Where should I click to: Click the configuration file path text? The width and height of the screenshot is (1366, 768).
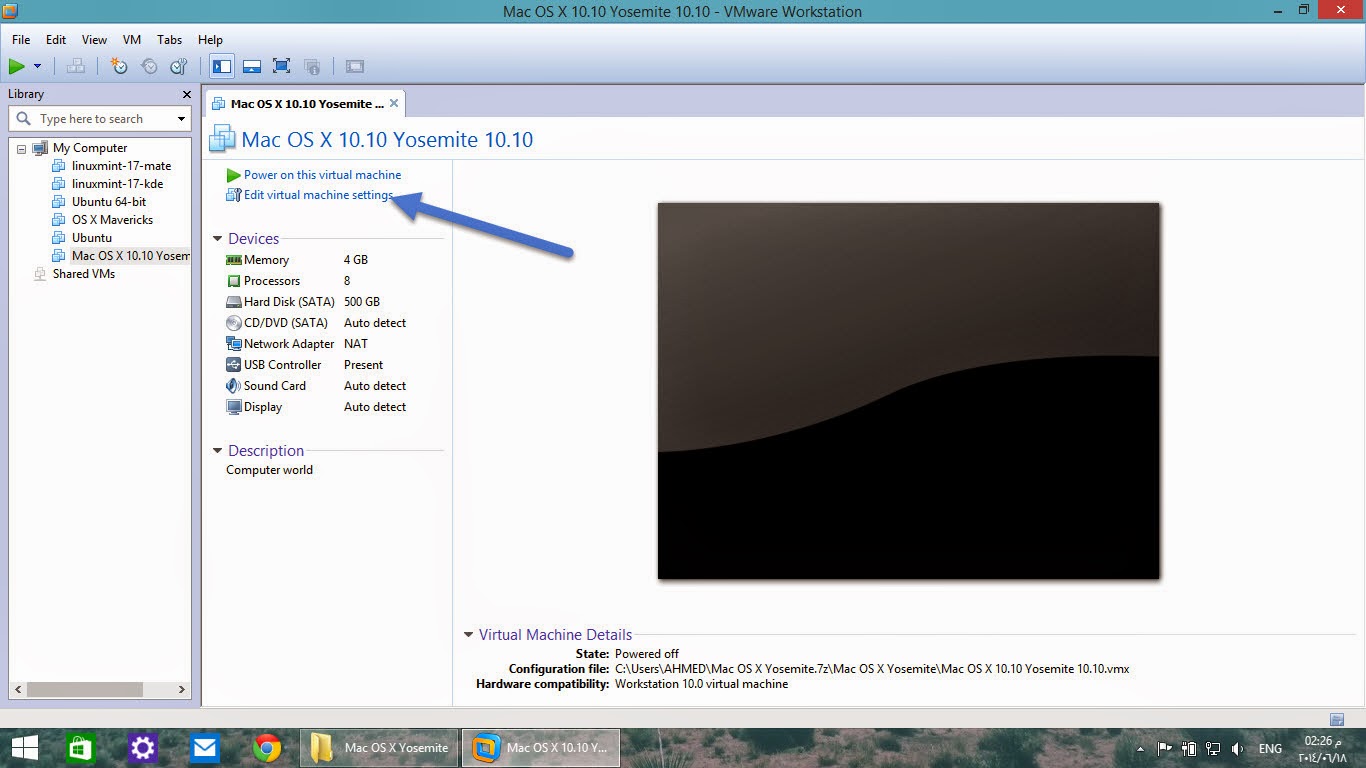click(872, 669)
